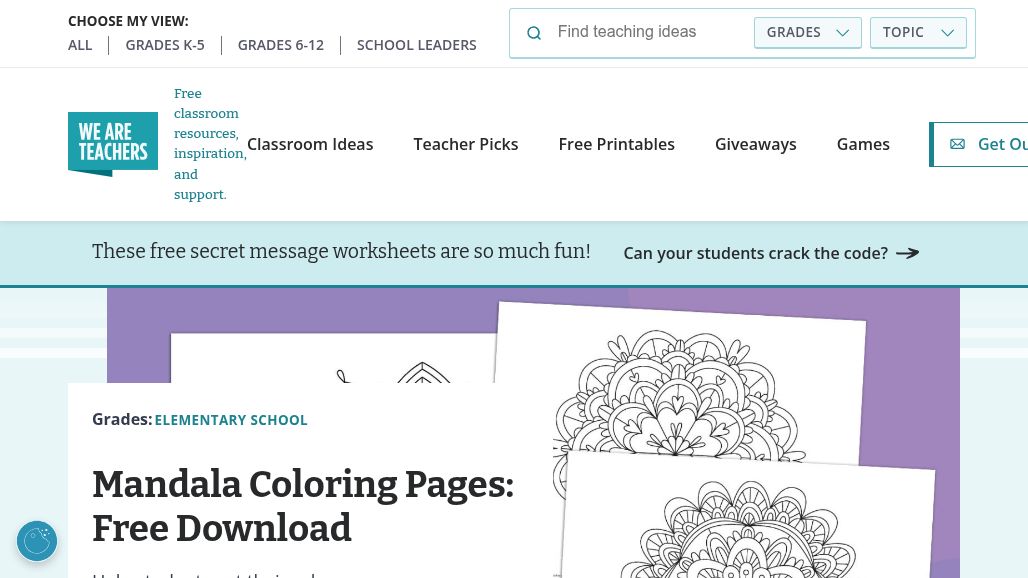Open Classroom Ideas menu

pos(310,144)
